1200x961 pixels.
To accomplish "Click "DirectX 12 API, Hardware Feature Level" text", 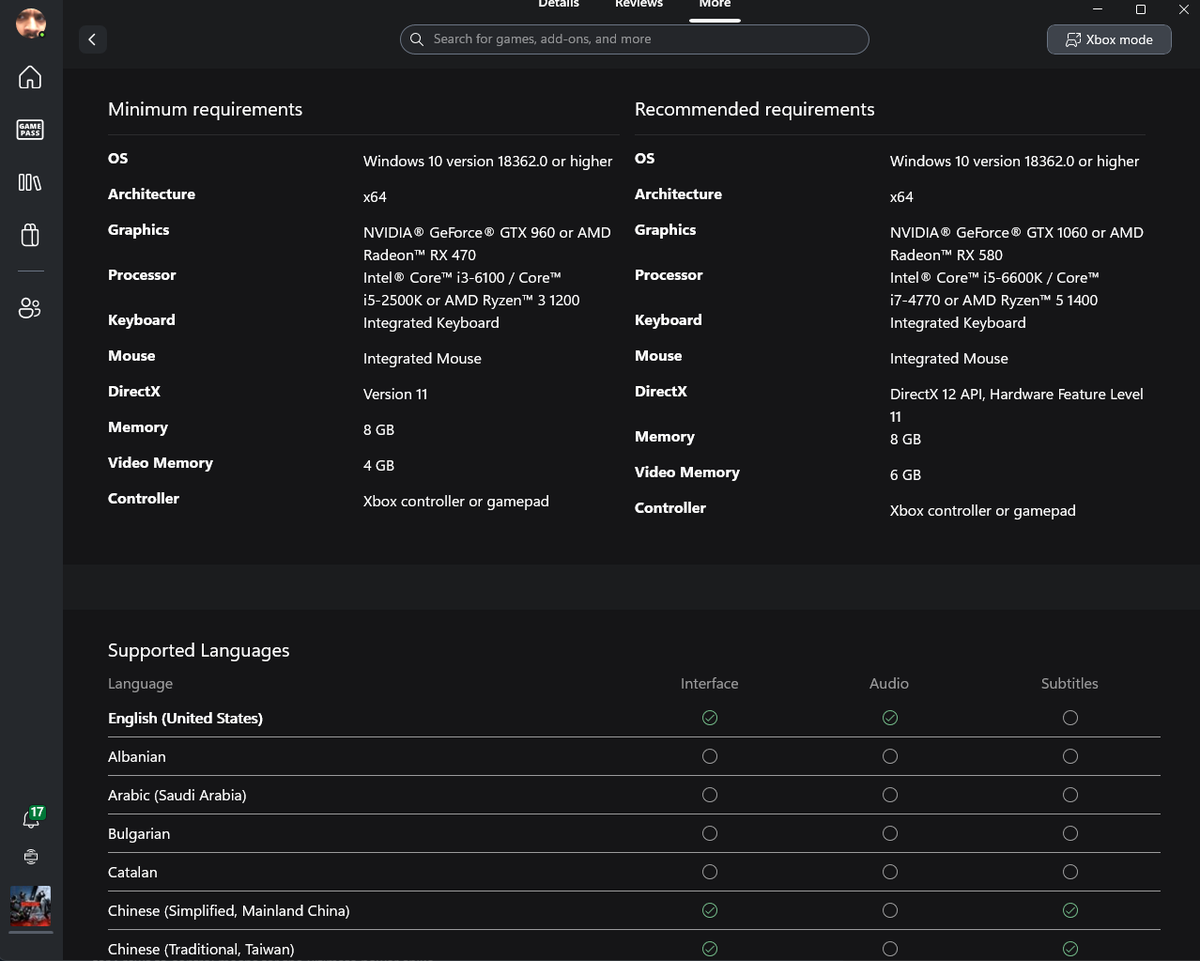I will (1017, 394).
